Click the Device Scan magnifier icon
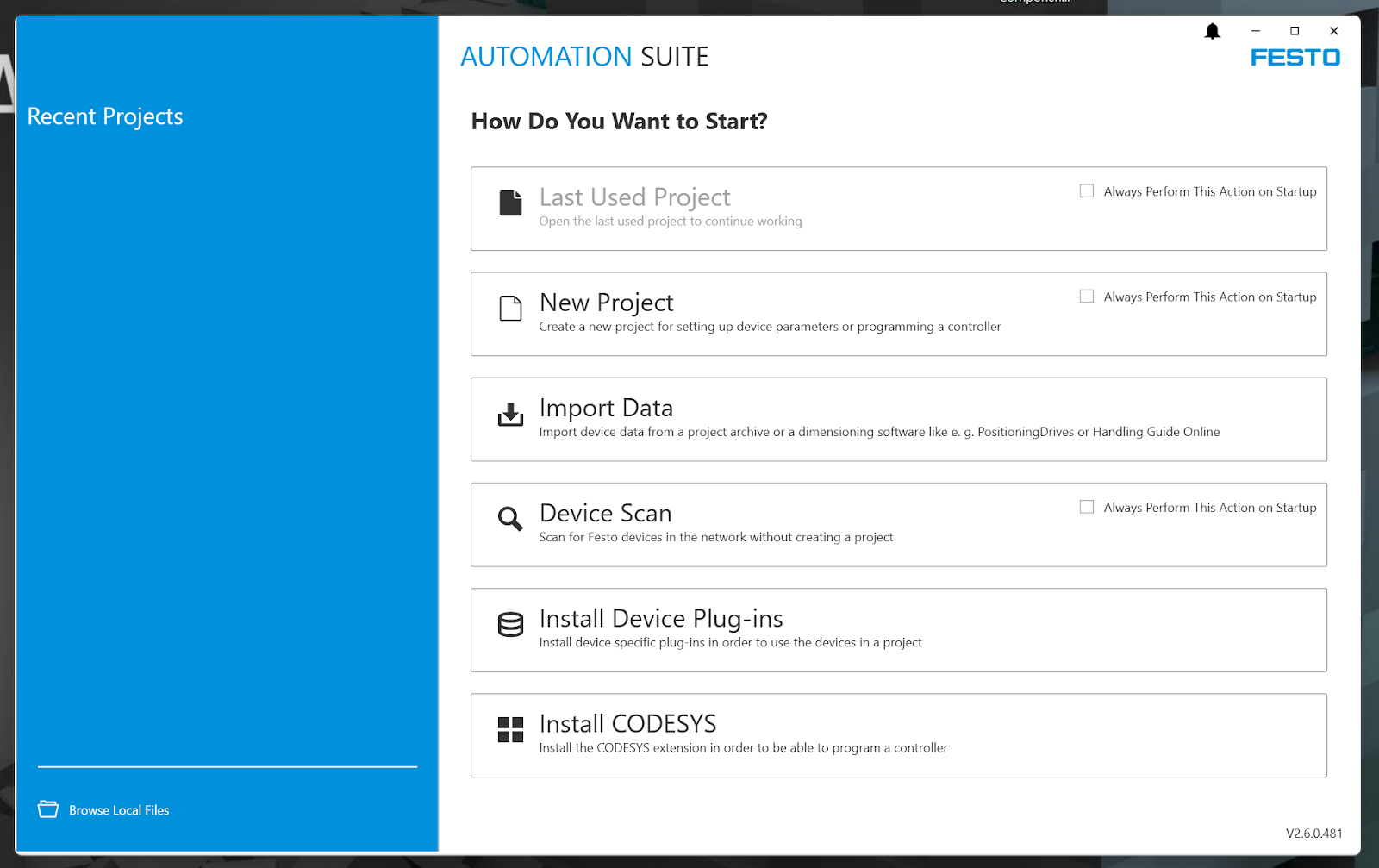The image size is (1379, 868). click(510, 519)
